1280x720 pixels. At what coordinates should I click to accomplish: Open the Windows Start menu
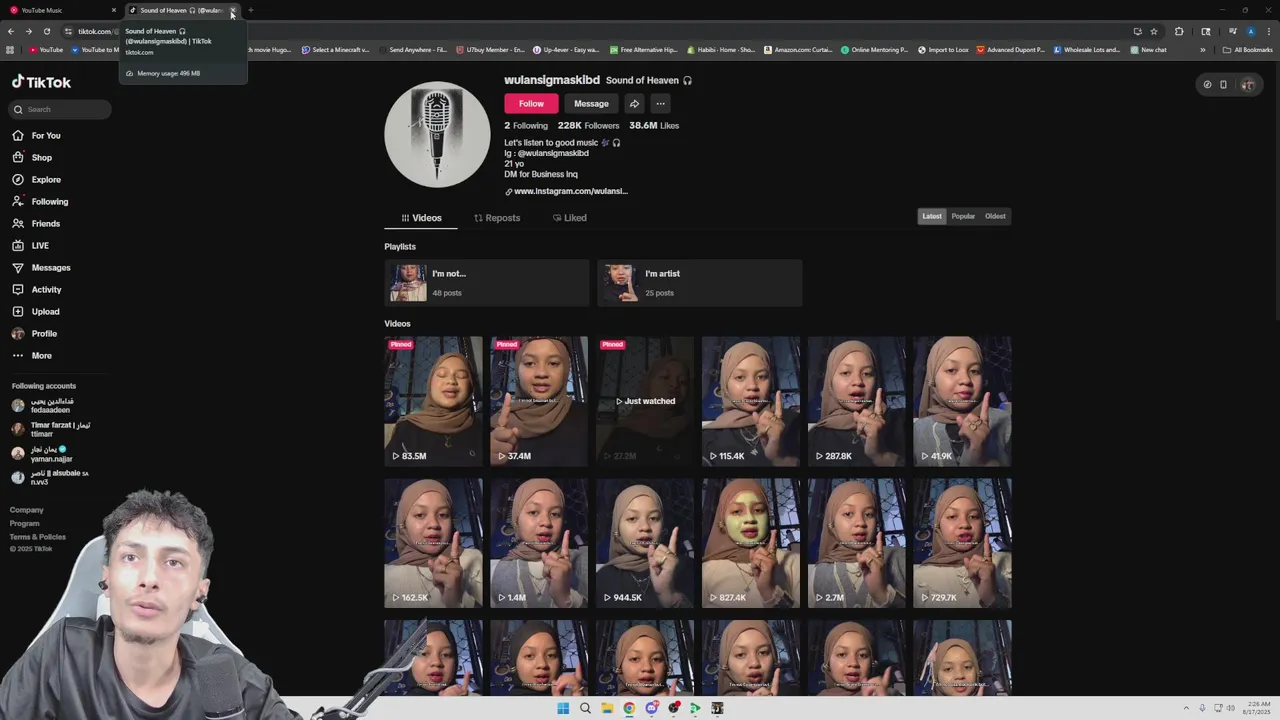click(563, 708)
